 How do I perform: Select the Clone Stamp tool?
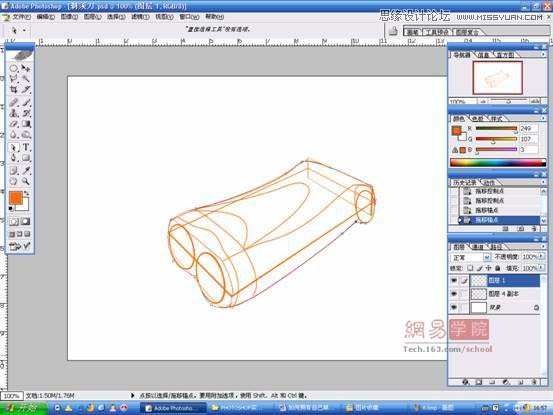point(13,113)
